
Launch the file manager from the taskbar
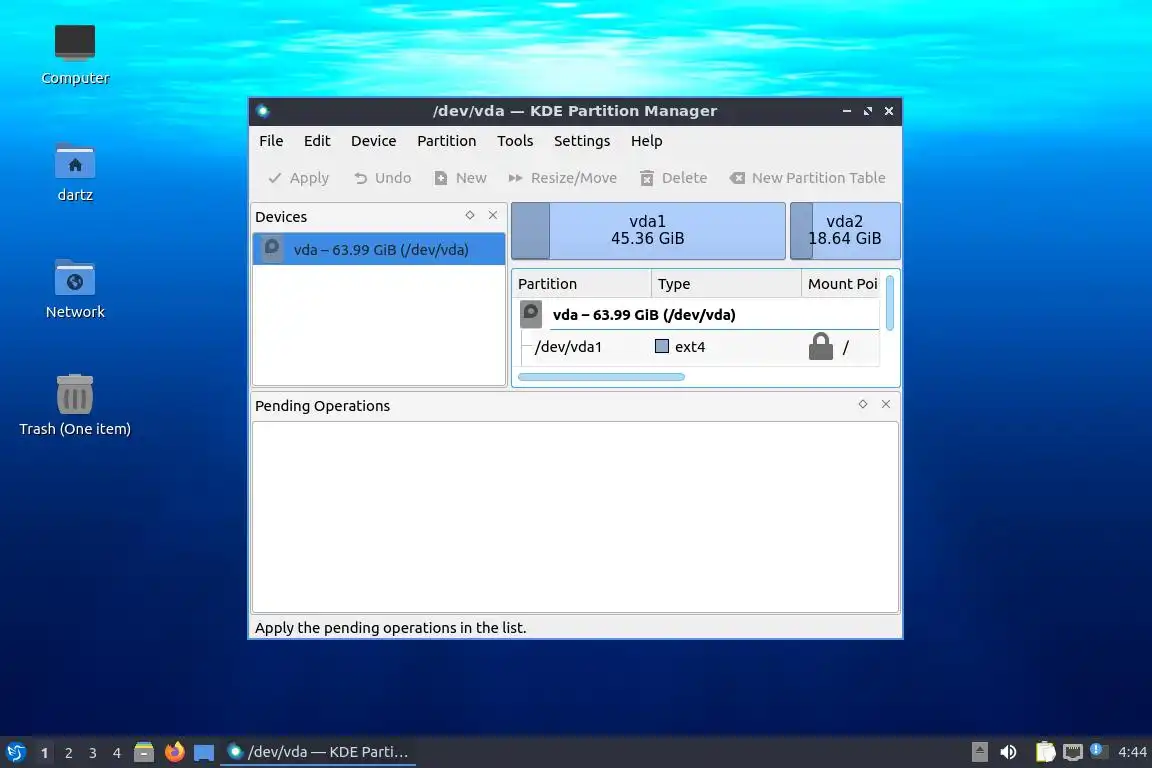coord(144,752)
